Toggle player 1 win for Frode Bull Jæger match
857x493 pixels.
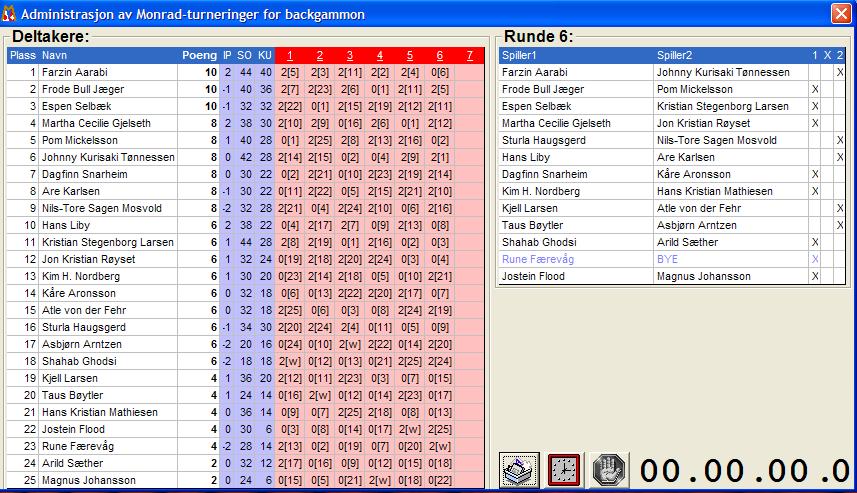tap(814, 89)
